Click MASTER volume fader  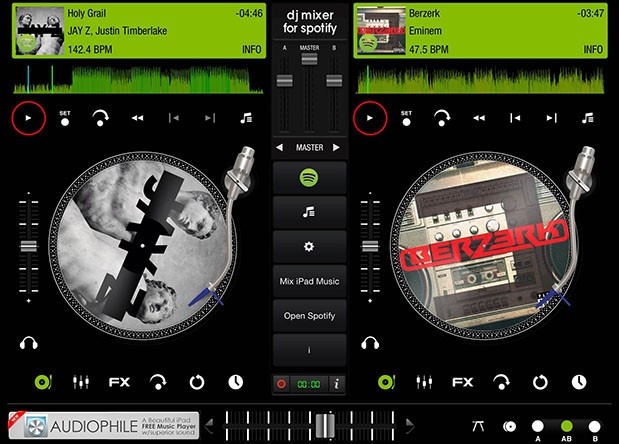(310, 59)
